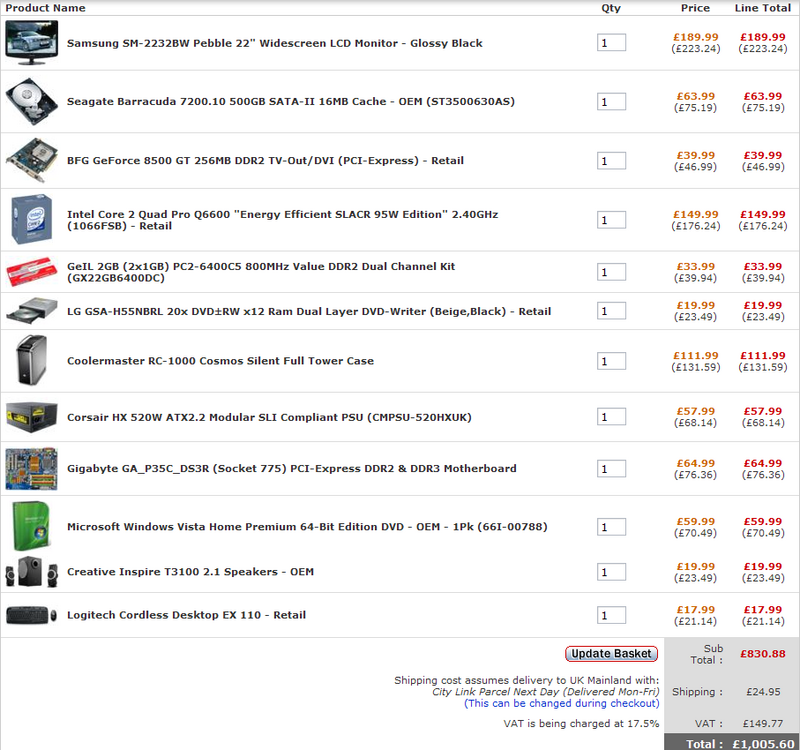Click the £149.77 VAT value
Image resolution: width=800 pixels, height=750 pixels.
click(x=763, y=723)
